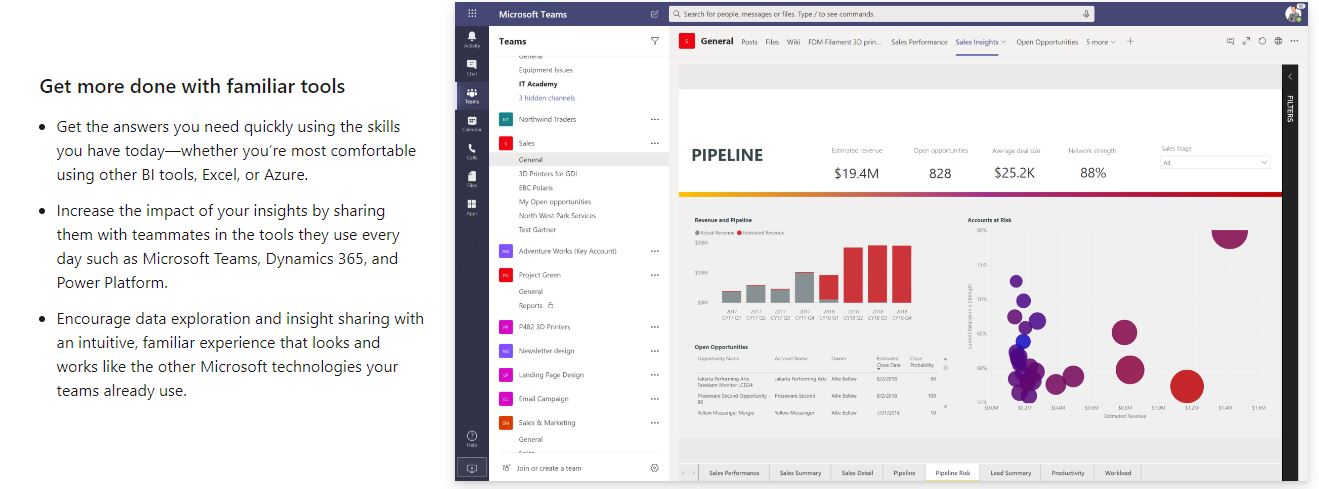Click in the Teams search box

pos(883,14)
